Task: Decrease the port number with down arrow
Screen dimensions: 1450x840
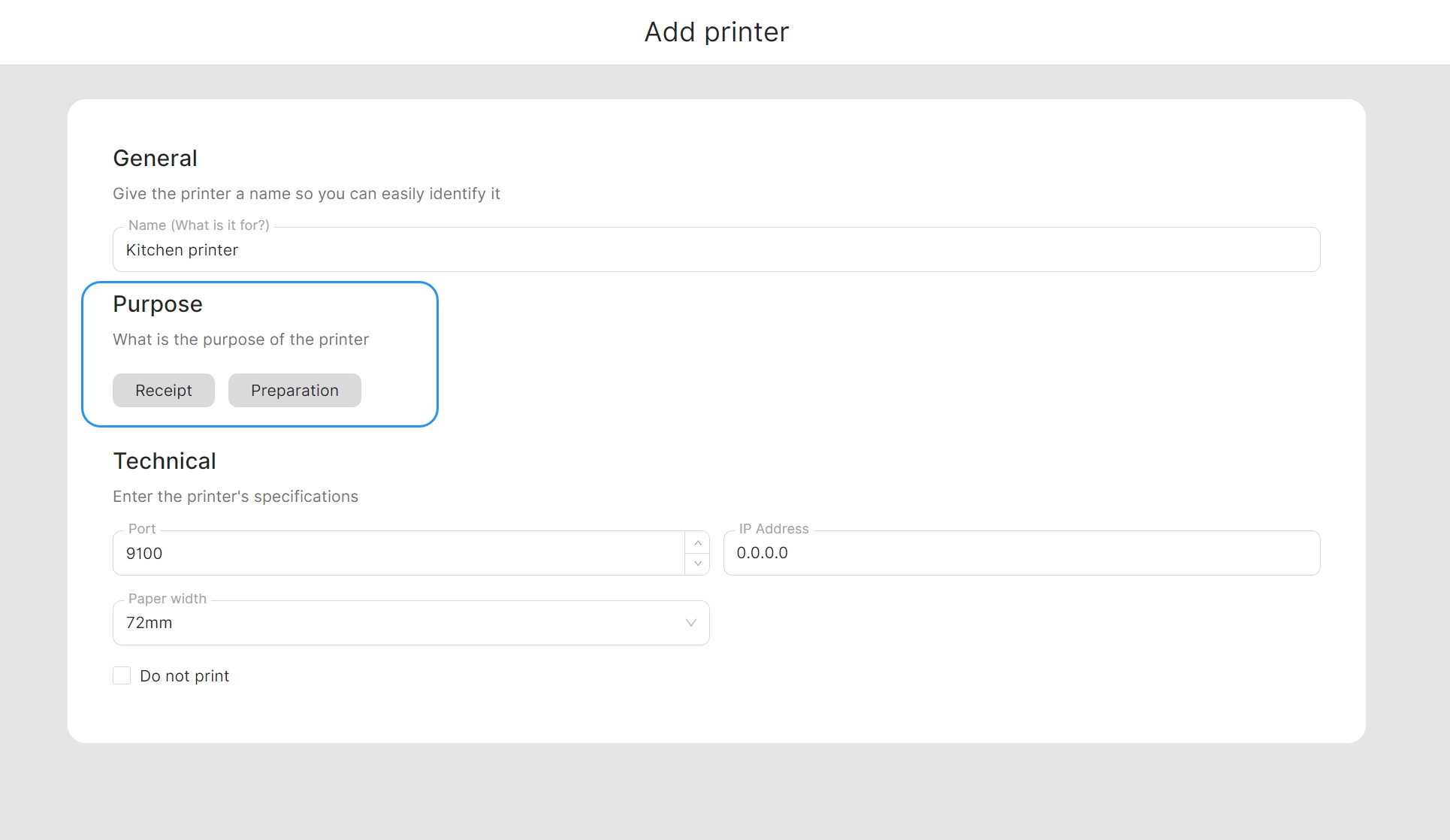Action: [x=697, y=564]
